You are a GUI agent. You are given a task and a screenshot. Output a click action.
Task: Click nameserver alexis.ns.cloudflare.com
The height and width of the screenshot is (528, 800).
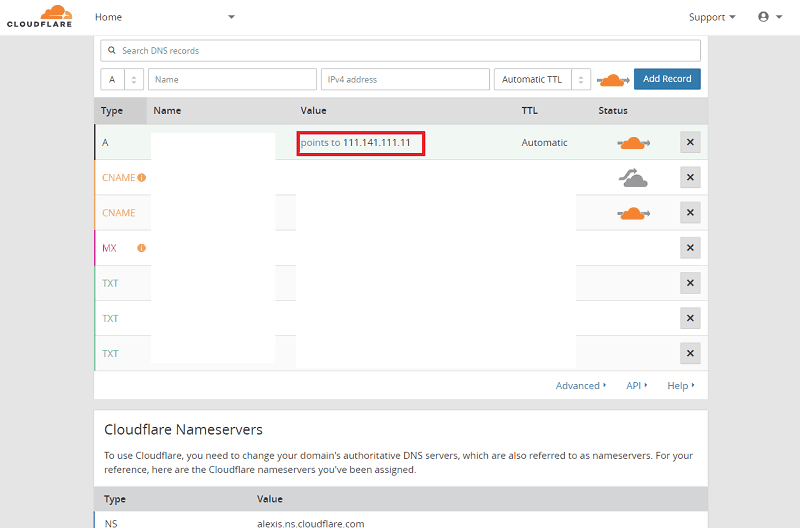[311, 523]
